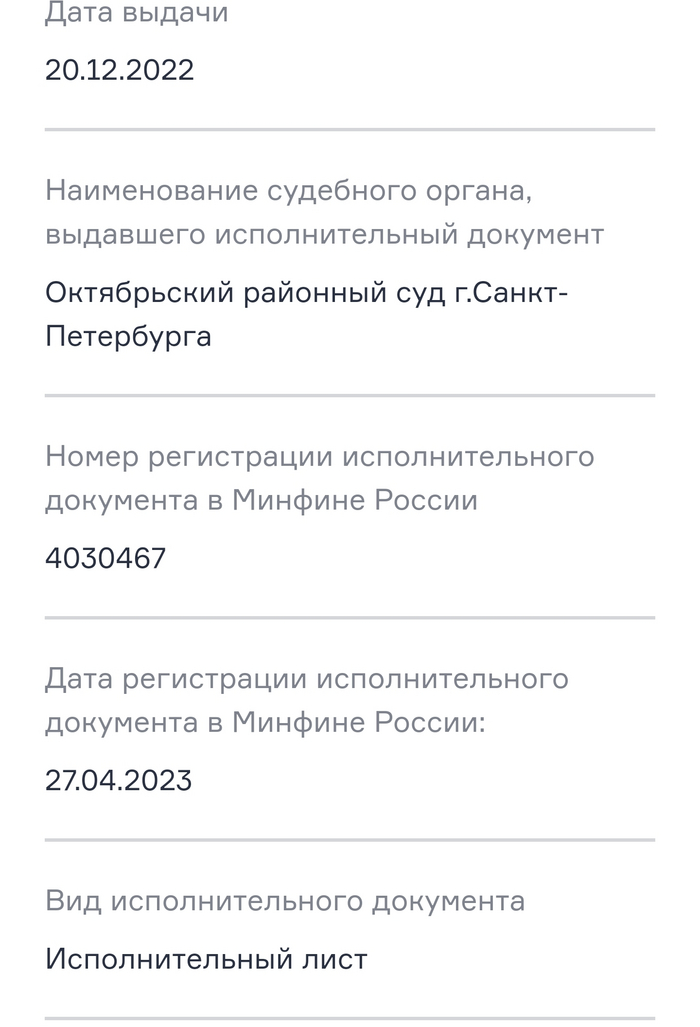Viewport: 700px width, 1027px height.
Task: Click the "Наименование судебного органа" field label
Action: [x=297, y=190]
